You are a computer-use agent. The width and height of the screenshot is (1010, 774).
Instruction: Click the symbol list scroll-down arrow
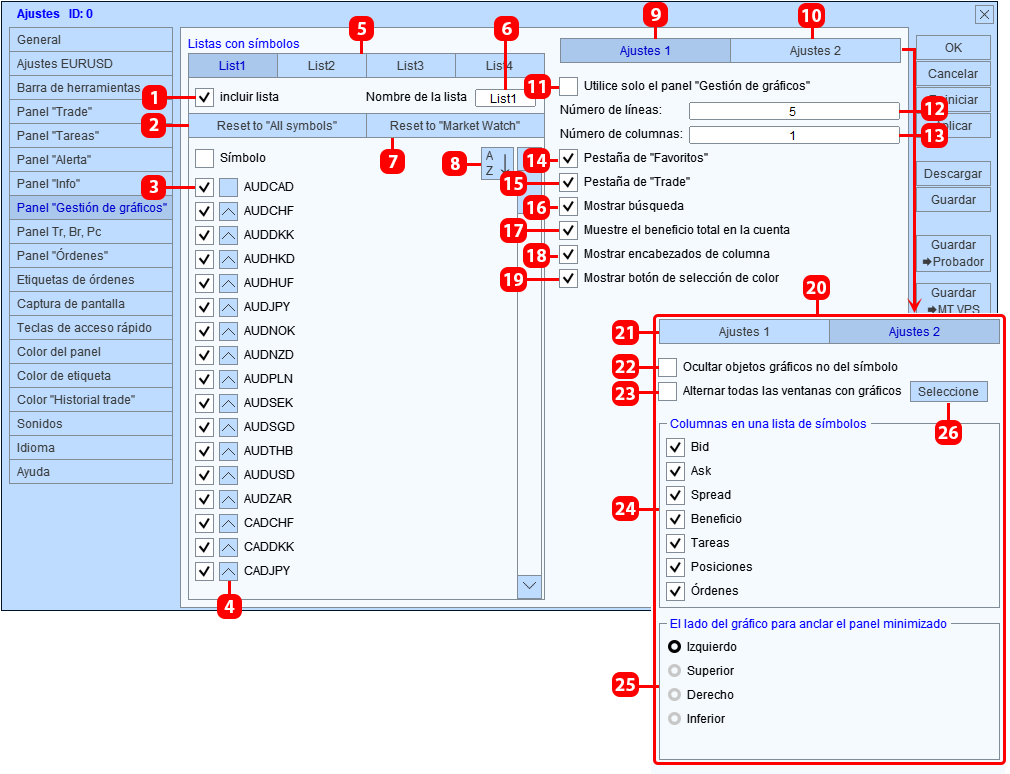(529, 586)
